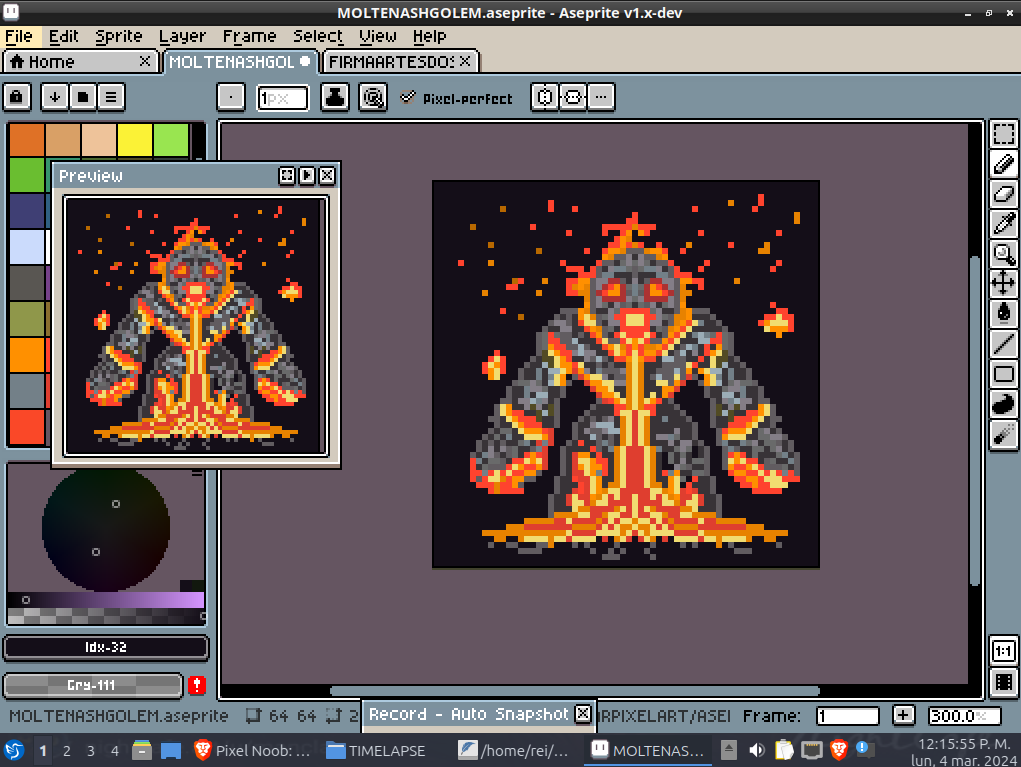The image size is (1021, 767).
Task: Open the File menu
Action: pos(19,36)
